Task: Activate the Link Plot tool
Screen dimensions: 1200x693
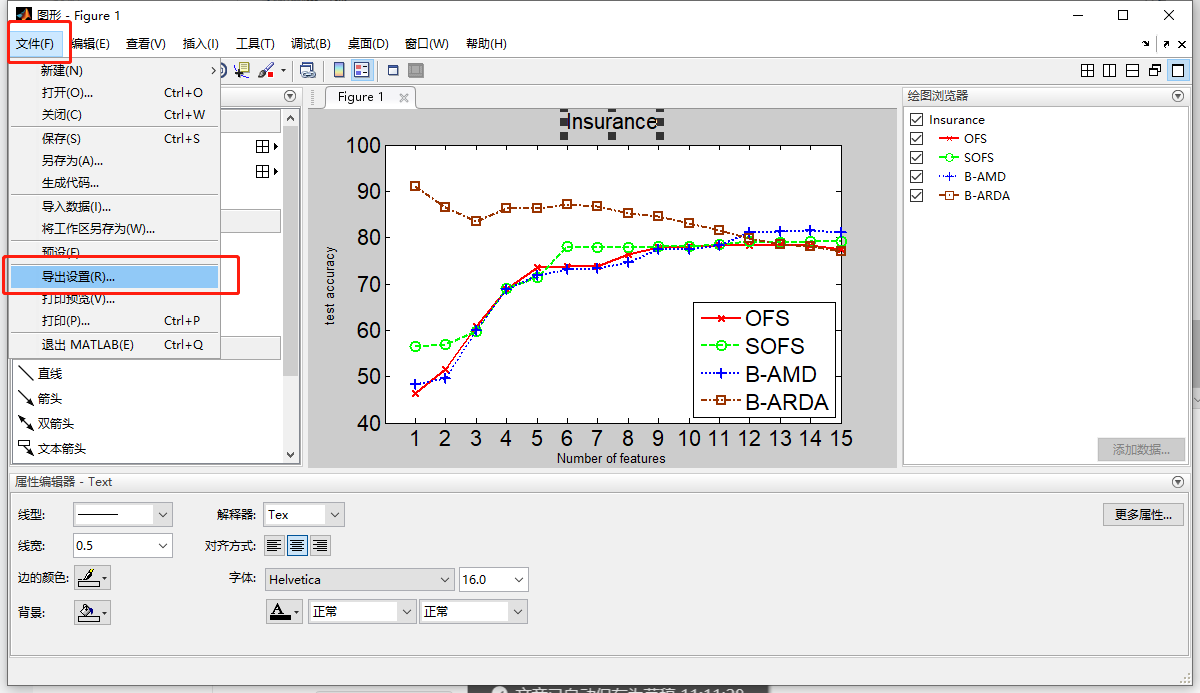Action: point(308,70)
